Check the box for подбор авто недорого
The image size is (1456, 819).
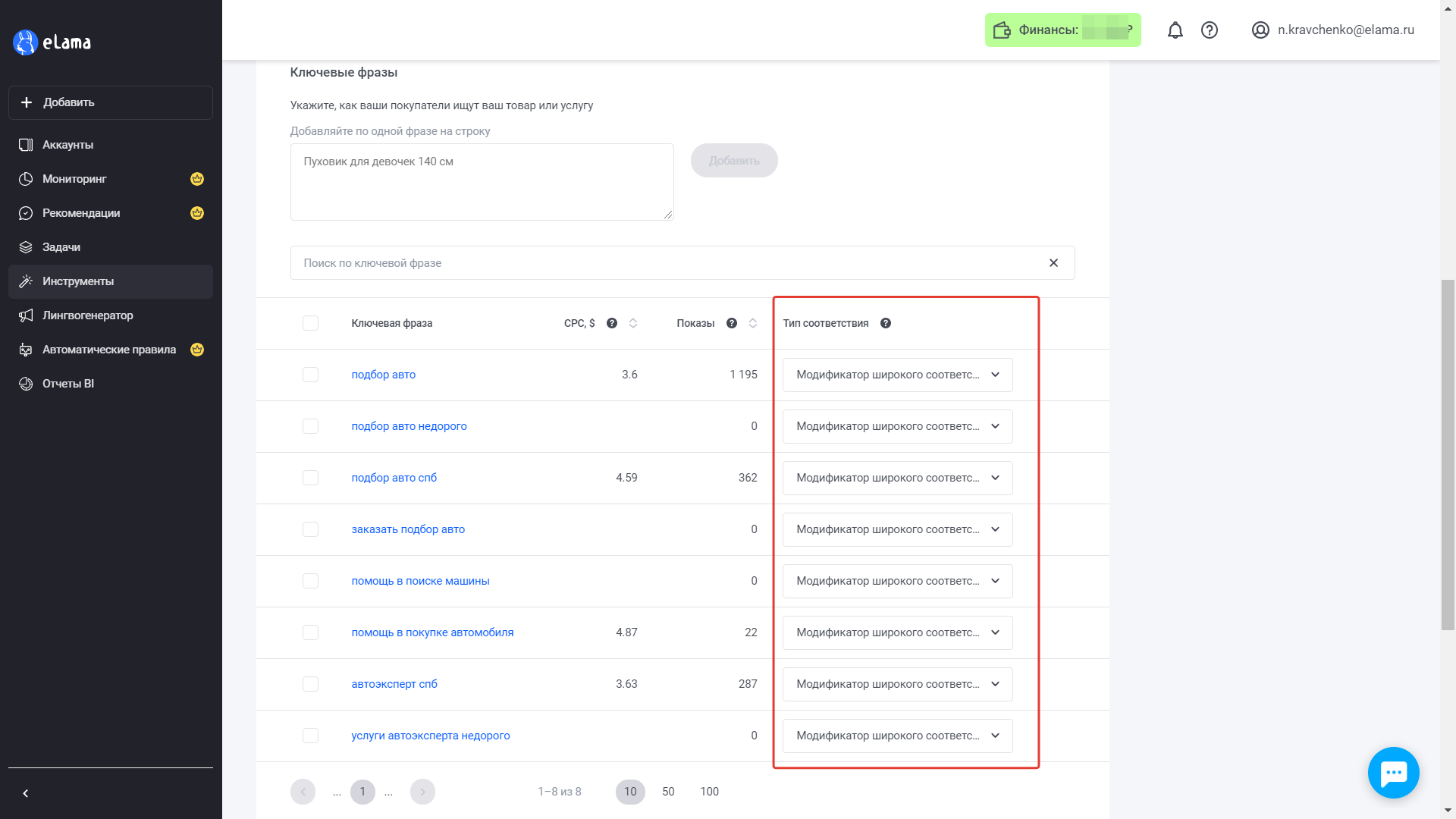pos(310,426)
